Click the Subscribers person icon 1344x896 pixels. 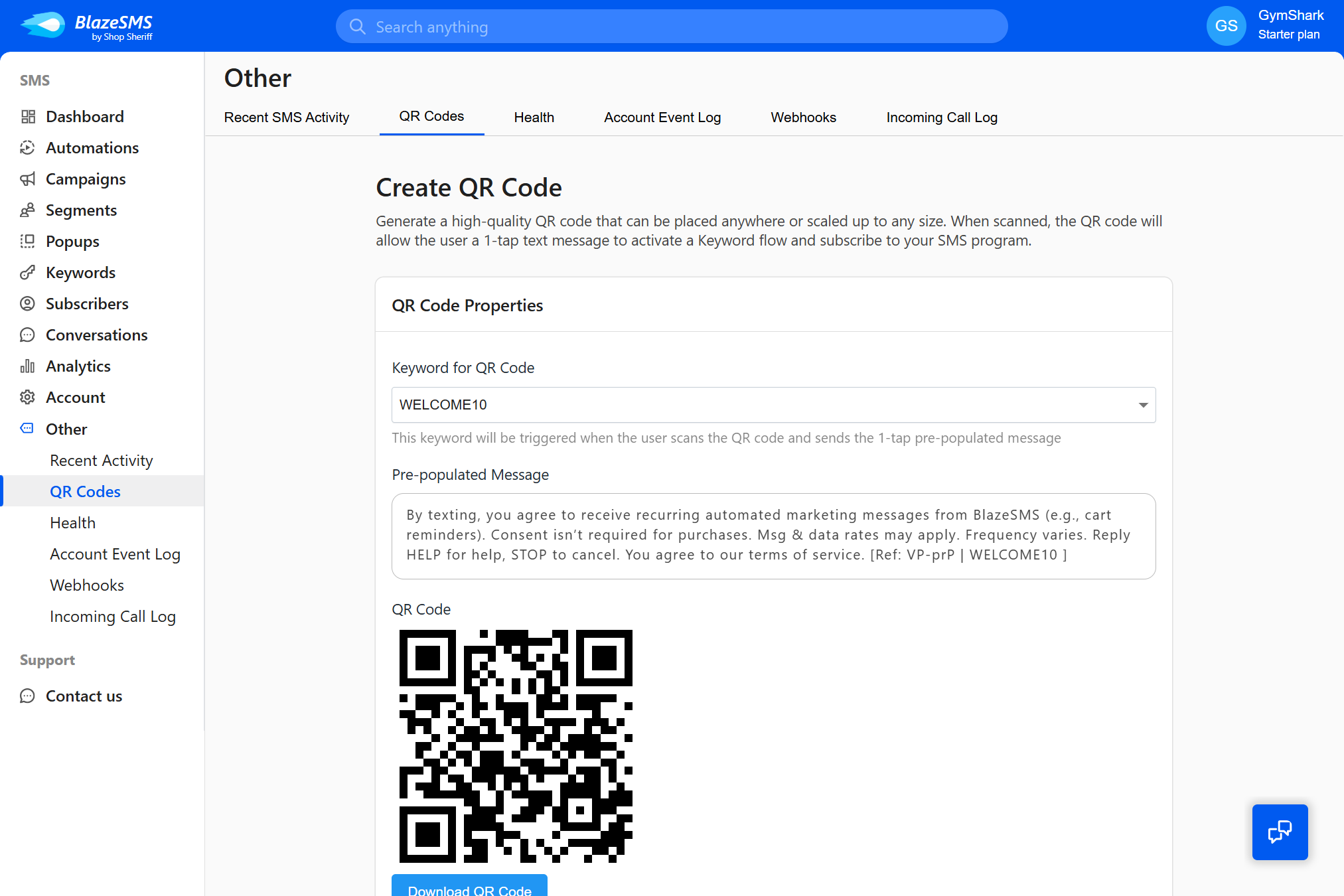pyautogui.click(x=28, y=304)
